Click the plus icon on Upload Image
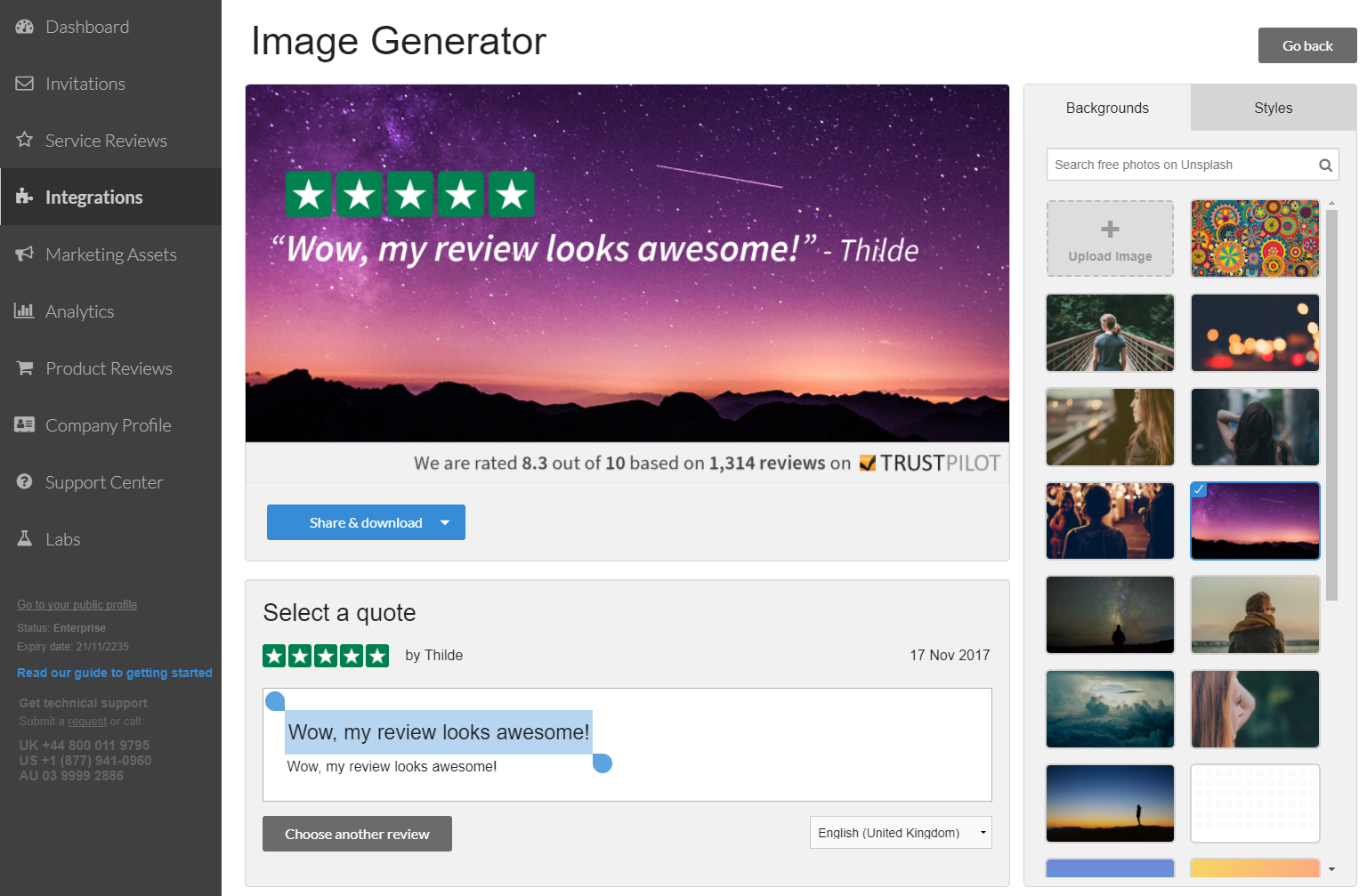Image resolution: width=1367 pixels, height=896 pixels. pyautogui.click(x=1110, y=229)
